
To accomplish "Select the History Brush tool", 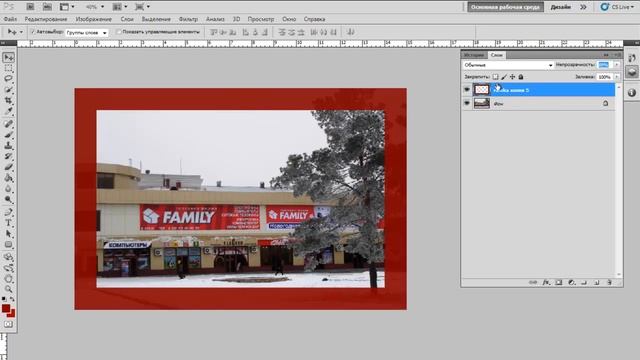I will (x=9, y=156).
